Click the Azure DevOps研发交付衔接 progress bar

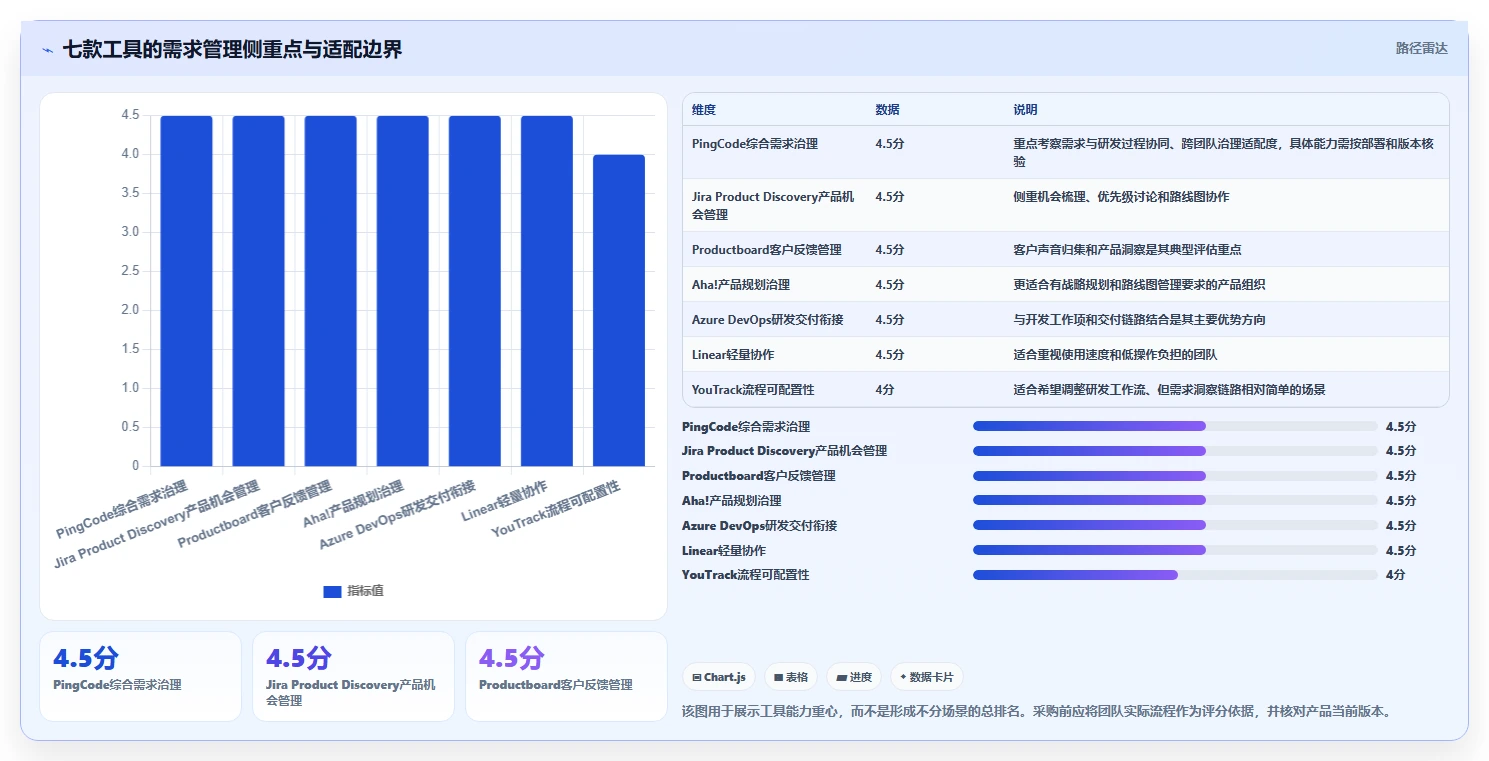pos(1175,526)
